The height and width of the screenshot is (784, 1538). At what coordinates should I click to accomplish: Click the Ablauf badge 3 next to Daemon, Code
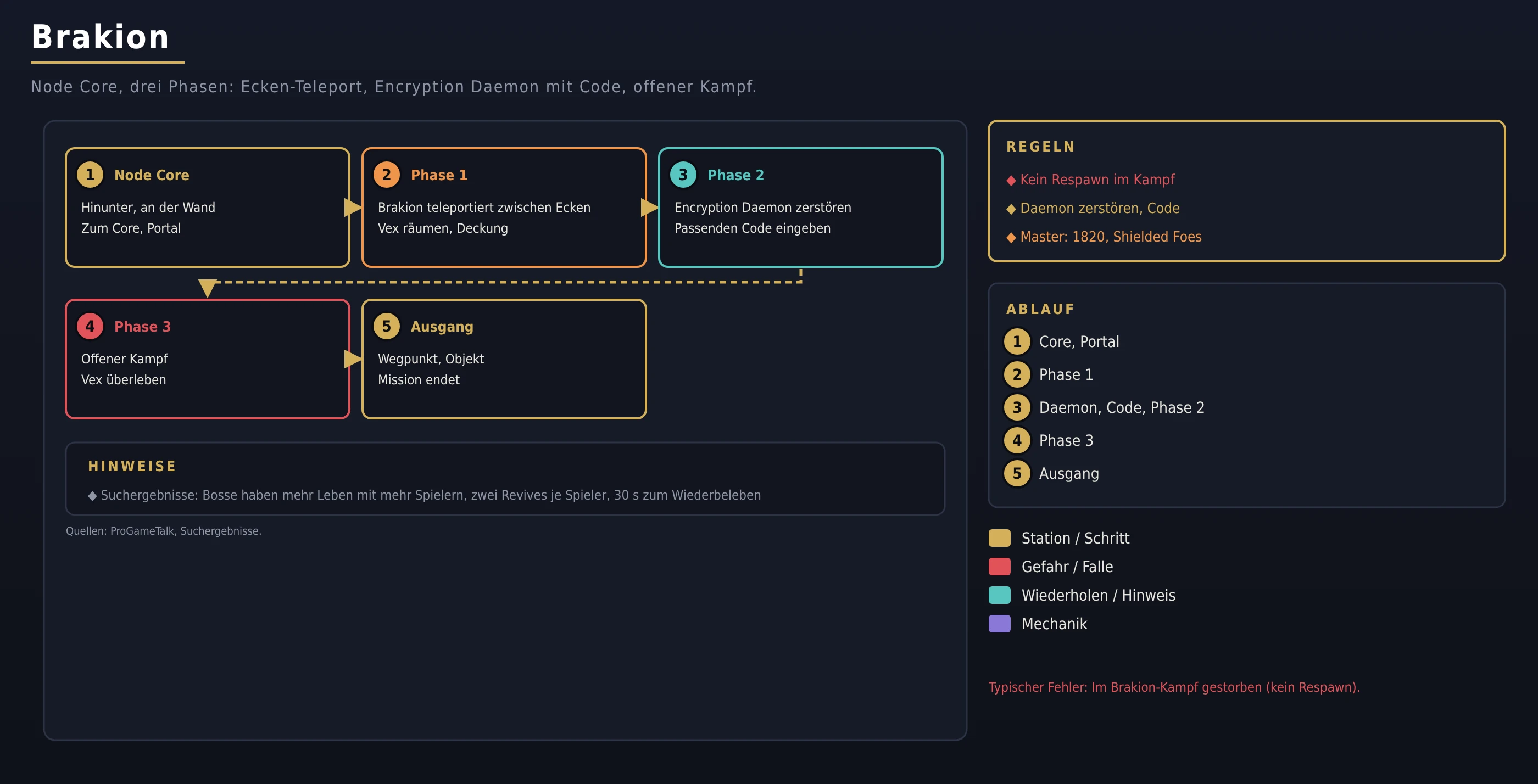(1017, 407)
